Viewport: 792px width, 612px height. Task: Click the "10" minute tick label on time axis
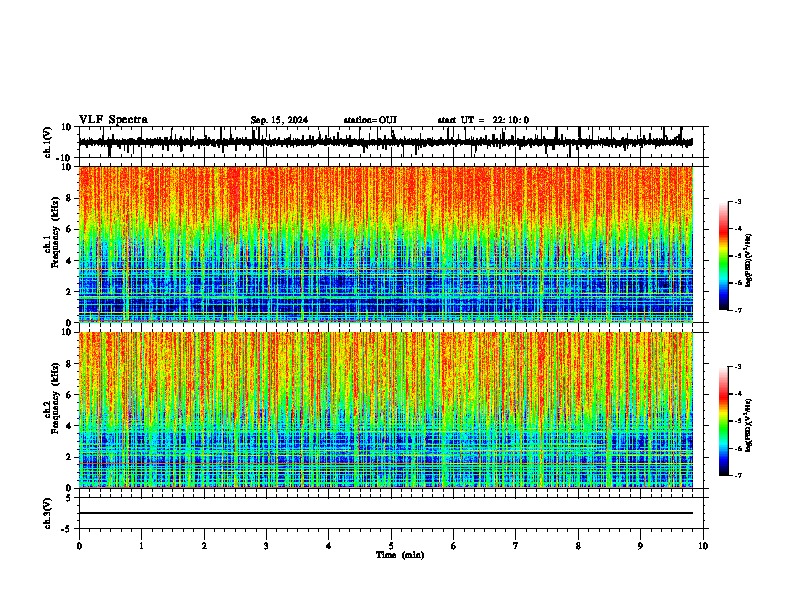coord(703,546)
